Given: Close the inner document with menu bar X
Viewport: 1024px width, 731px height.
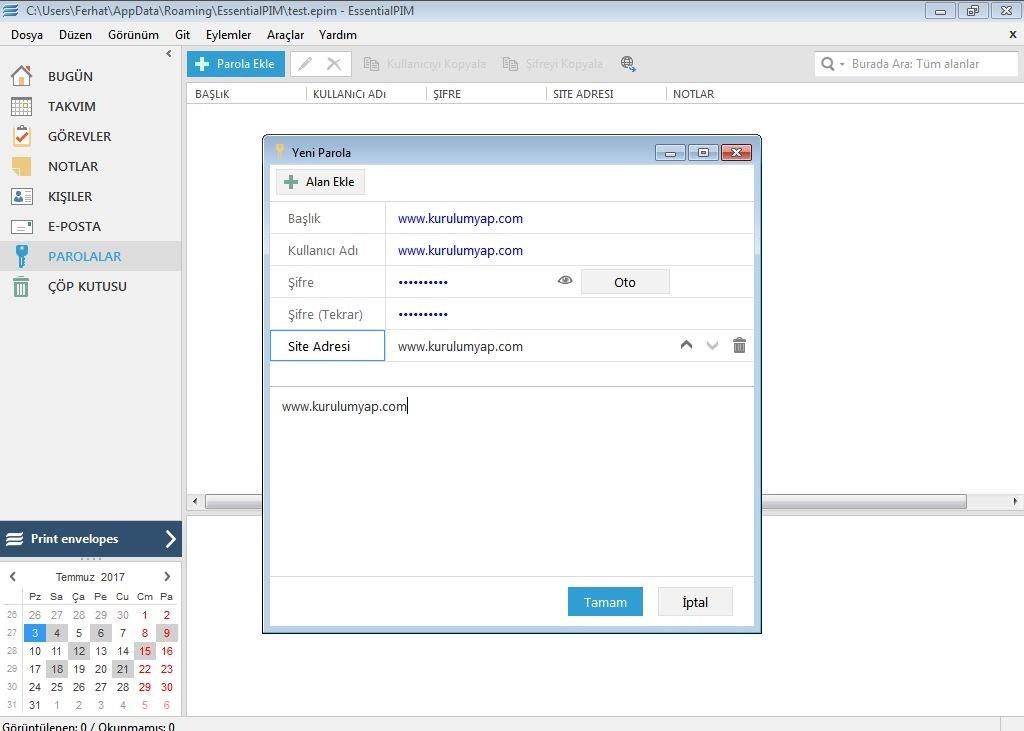Looking at the screenshot, I should tap(1013, 35).
